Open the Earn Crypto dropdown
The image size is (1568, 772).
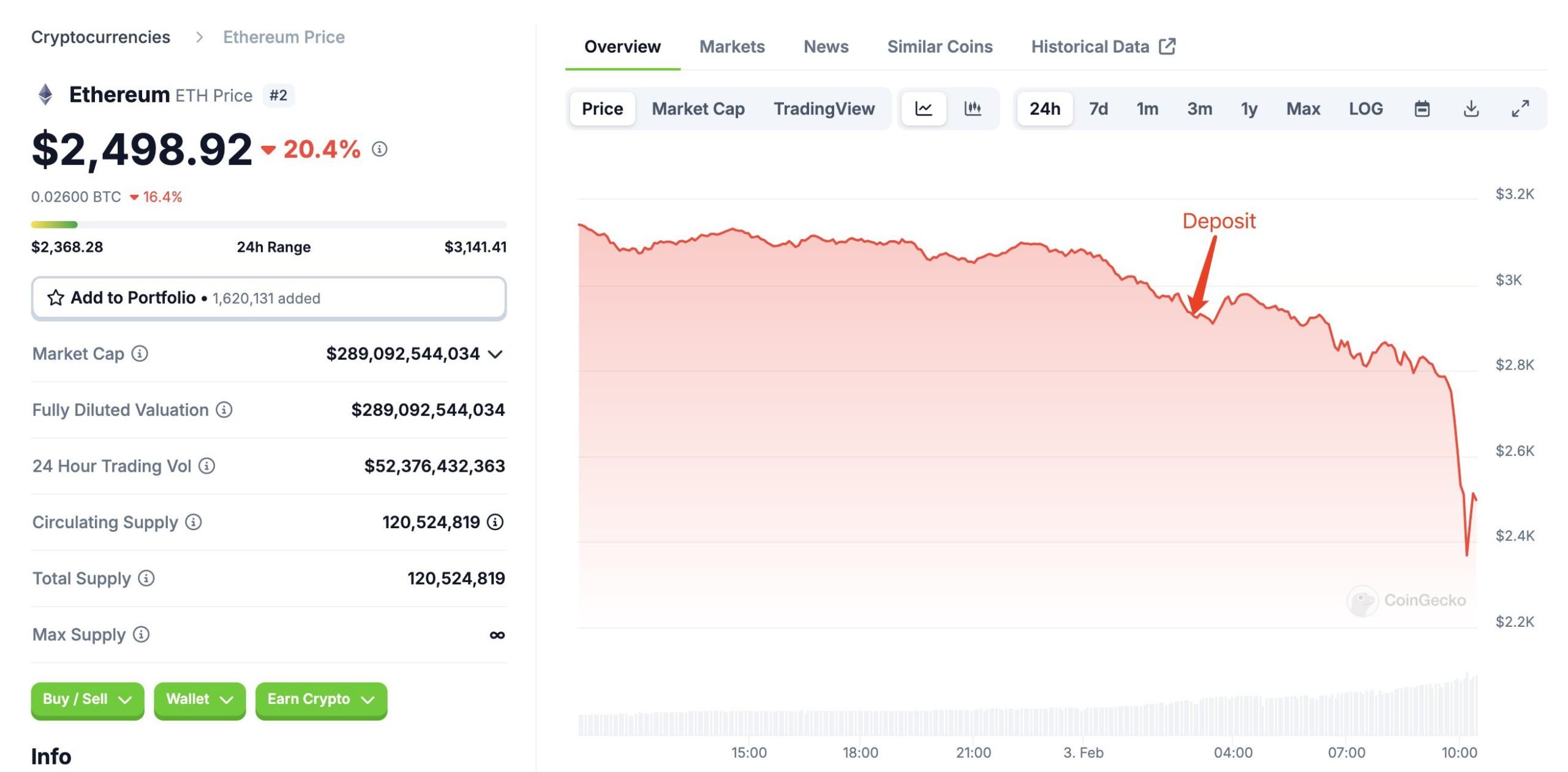[320, 699]
